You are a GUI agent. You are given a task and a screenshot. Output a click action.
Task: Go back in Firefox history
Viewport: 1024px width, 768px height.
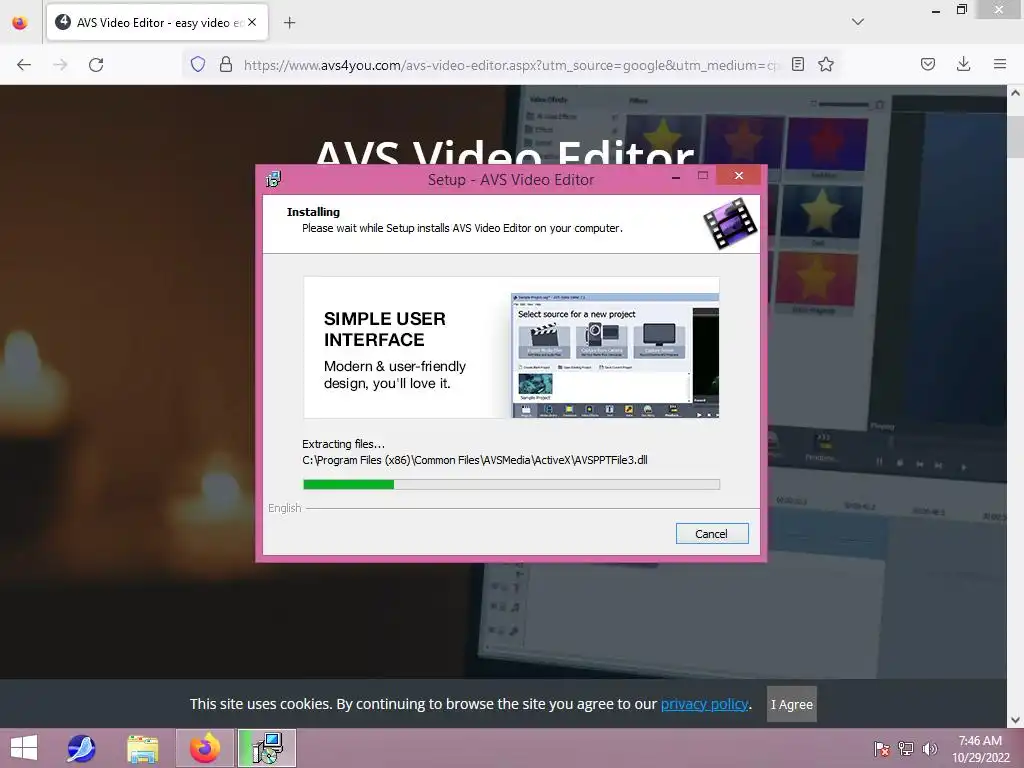[24, 65]
